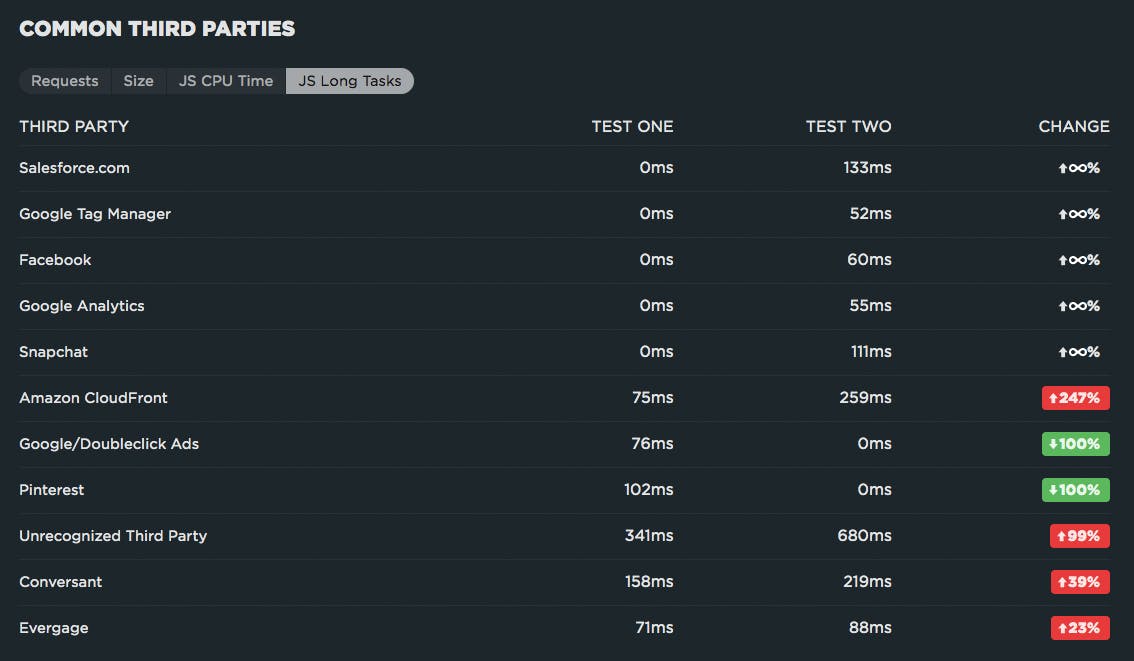
Task: Click the green 100% decrease badge for Google/Doubleclick Ads
Action: coord(1076,443)
